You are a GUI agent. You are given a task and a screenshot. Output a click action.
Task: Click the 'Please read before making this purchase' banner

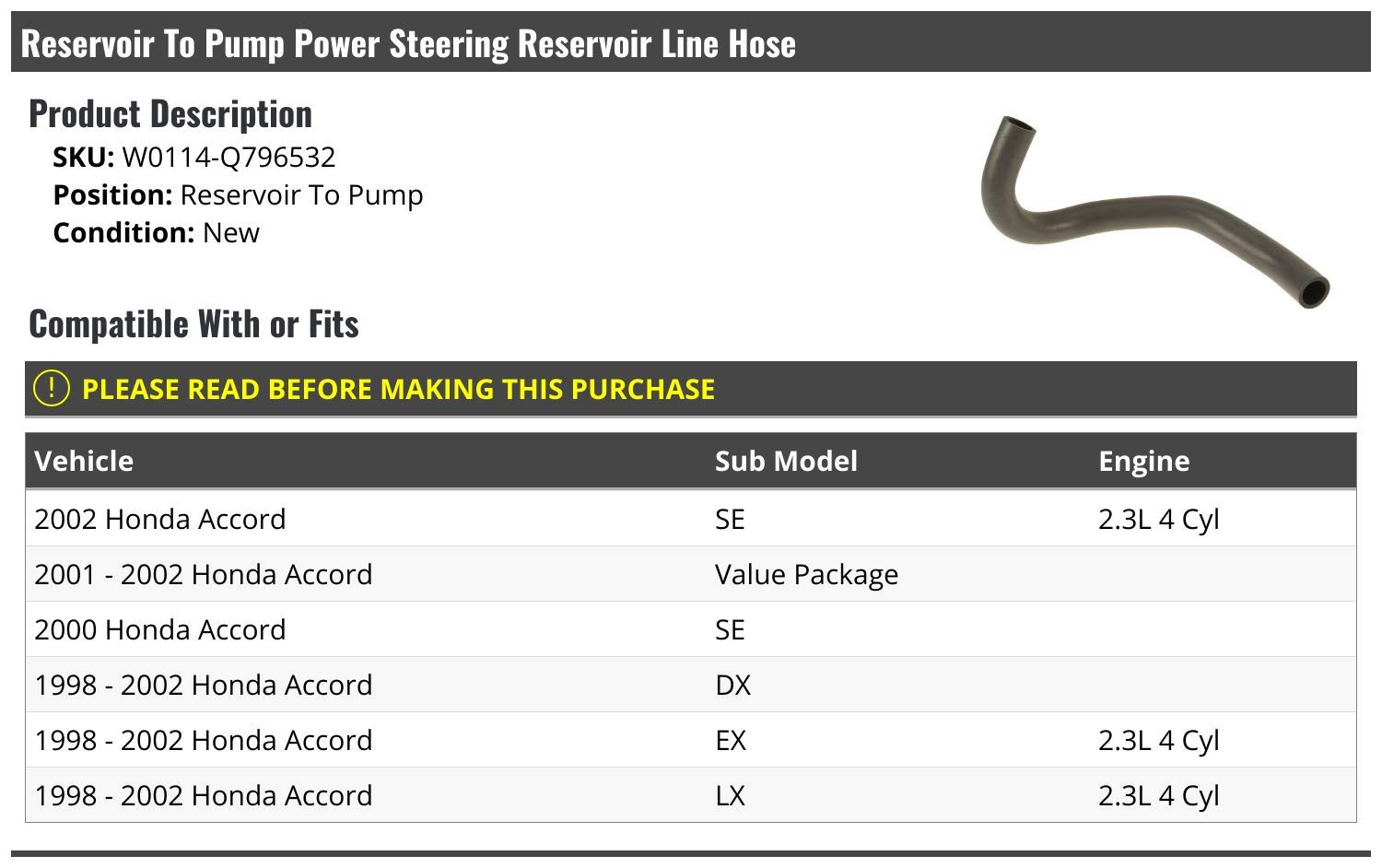pos(398,389)
